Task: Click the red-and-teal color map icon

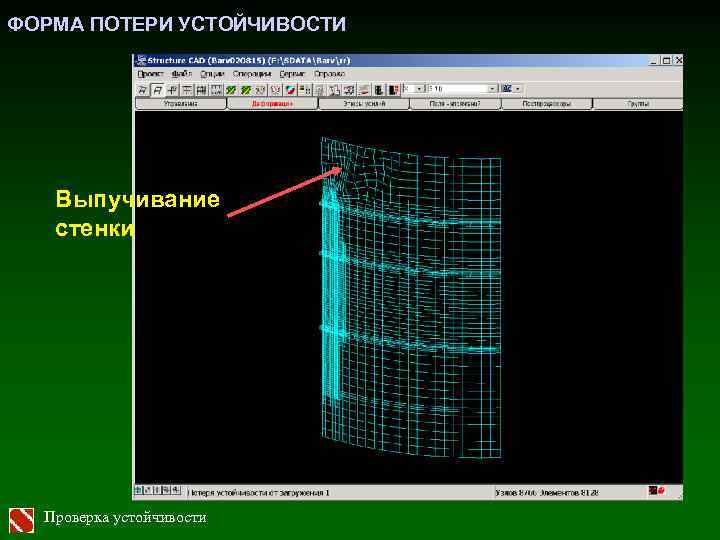Action: coord(290,90)
